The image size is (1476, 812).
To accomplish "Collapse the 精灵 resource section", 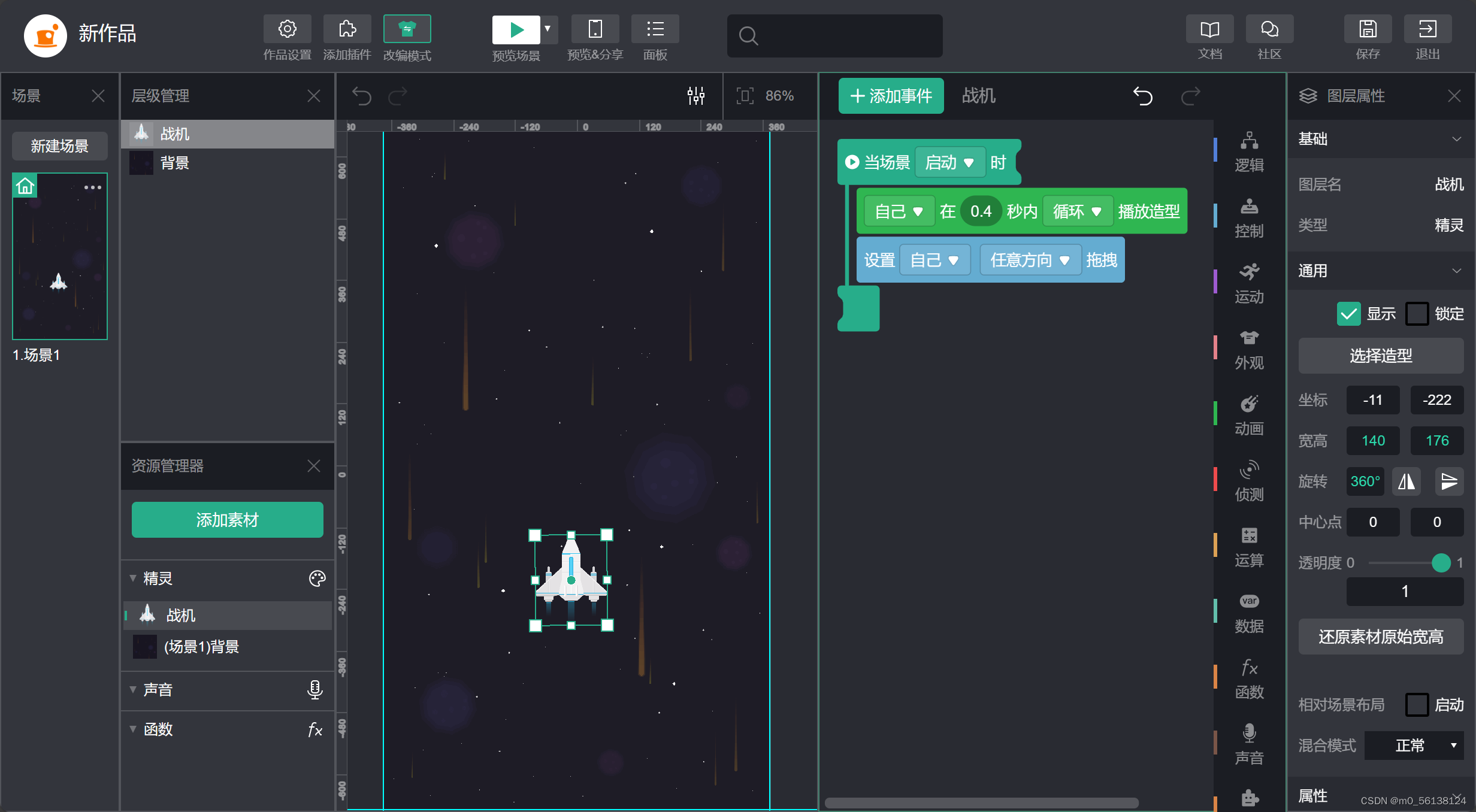I will 133,578.
